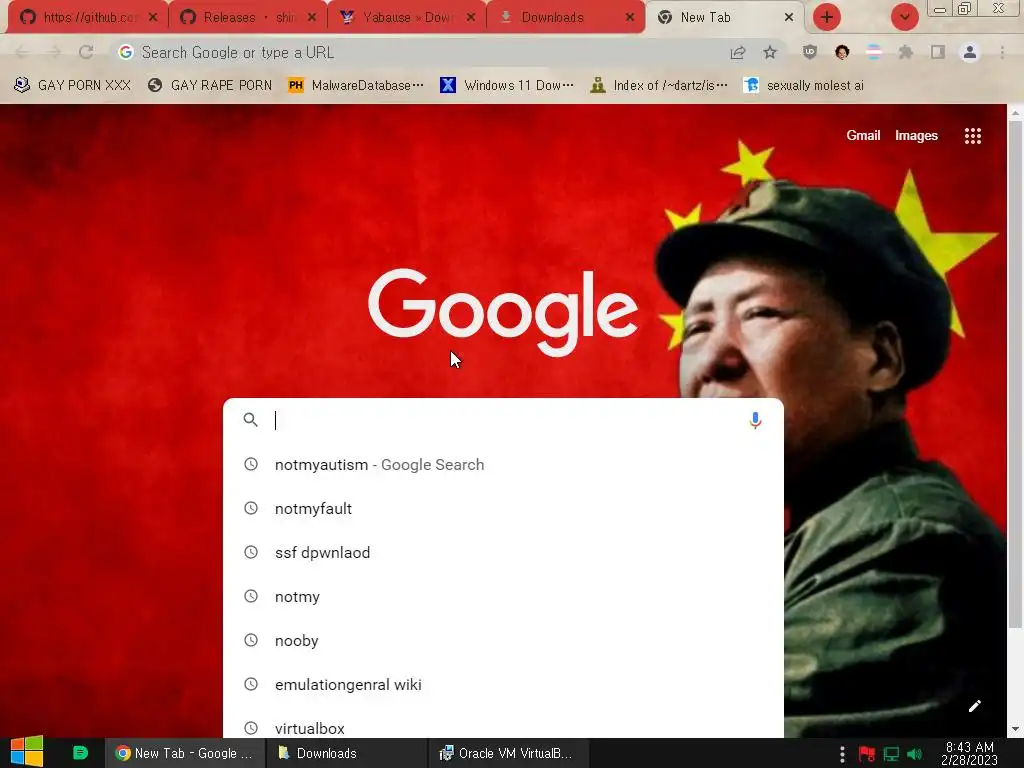Close the Downloads browser tab

(x=630, y=17)
